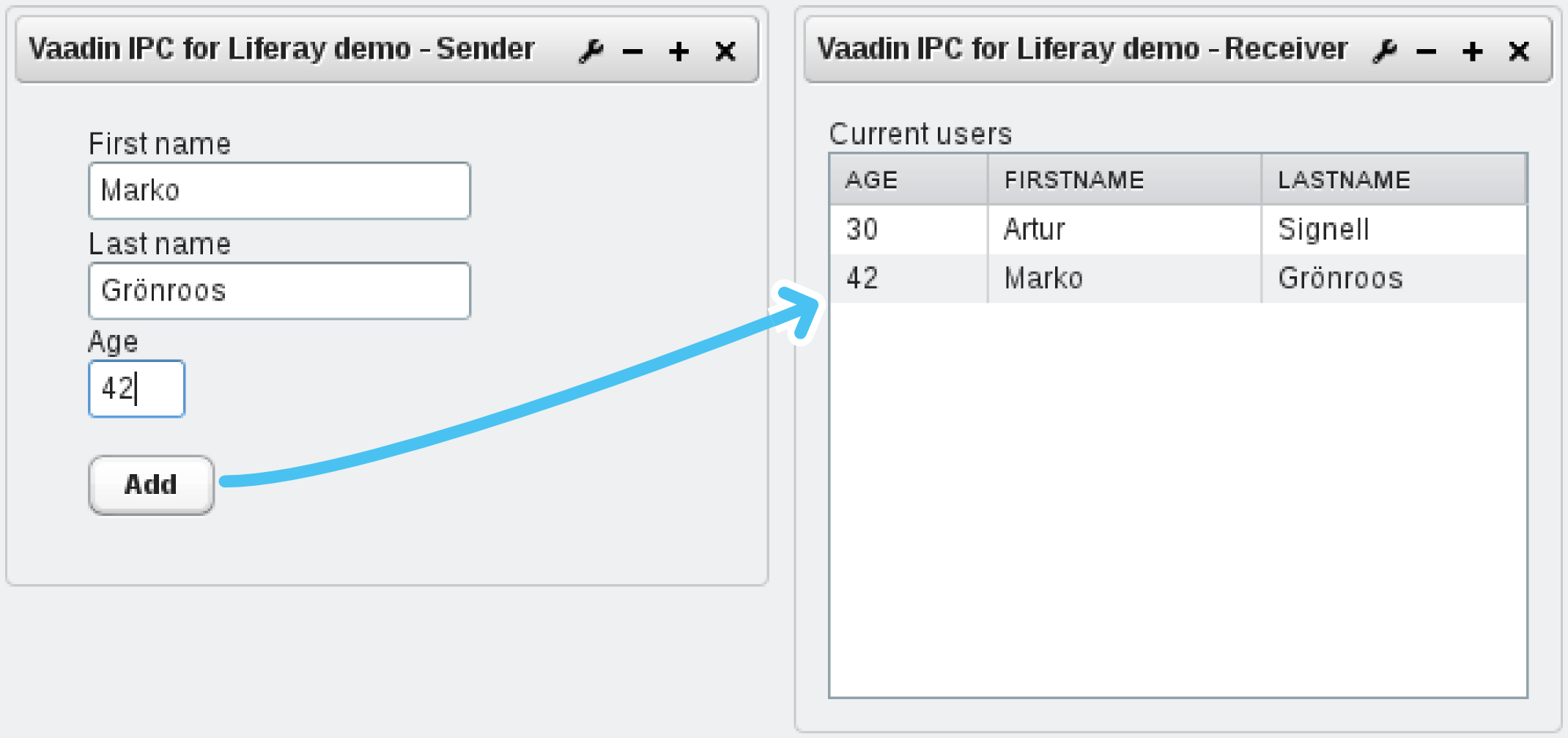Select the Artur Signell table row
Image resolution: width=1568 pixels, height=738 pixels.
point(1178,229)
